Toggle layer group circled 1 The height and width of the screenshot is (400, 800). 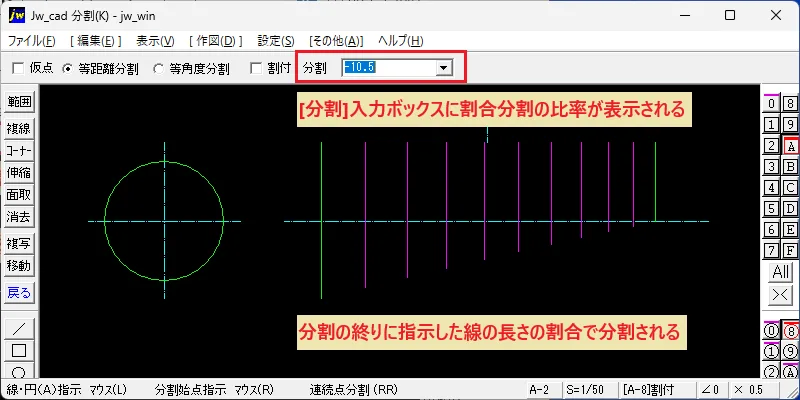click(771, 352)
